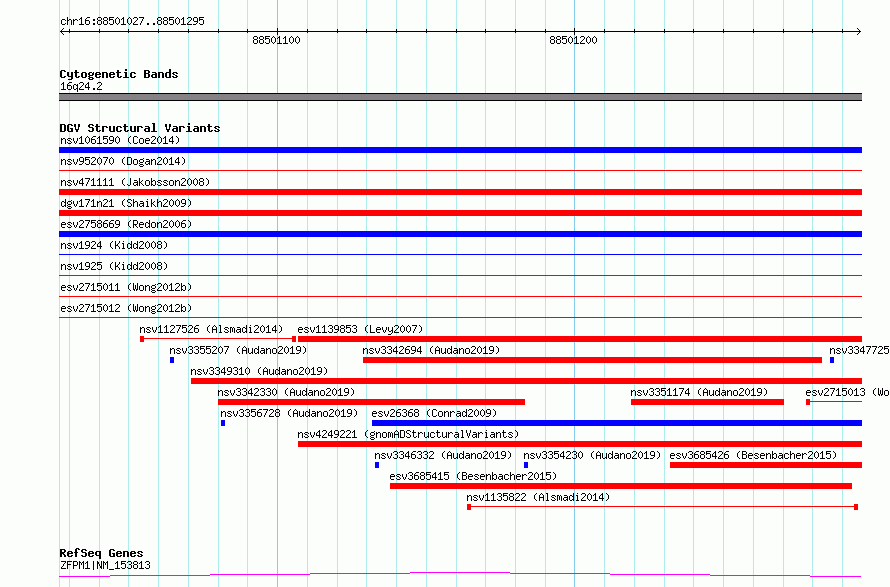Click the nsv471111 (Jakobsson2008) red bar
890x587 pixels.
460,192
